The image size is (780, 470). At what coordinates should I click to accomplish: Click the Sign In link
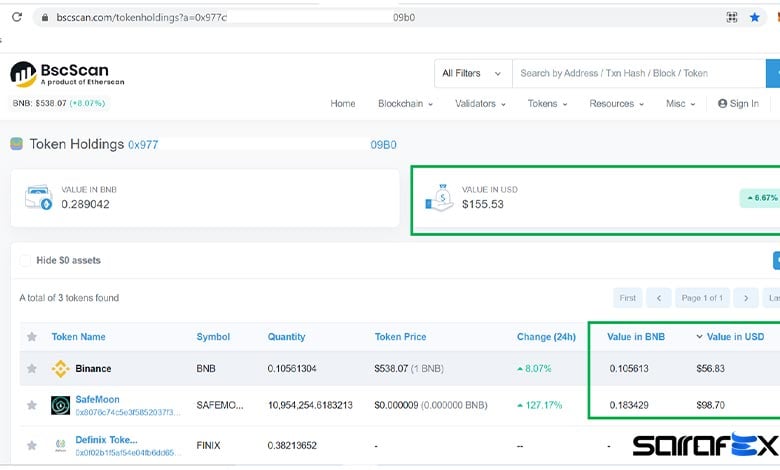pyautogui.click(x=738, y=103)
